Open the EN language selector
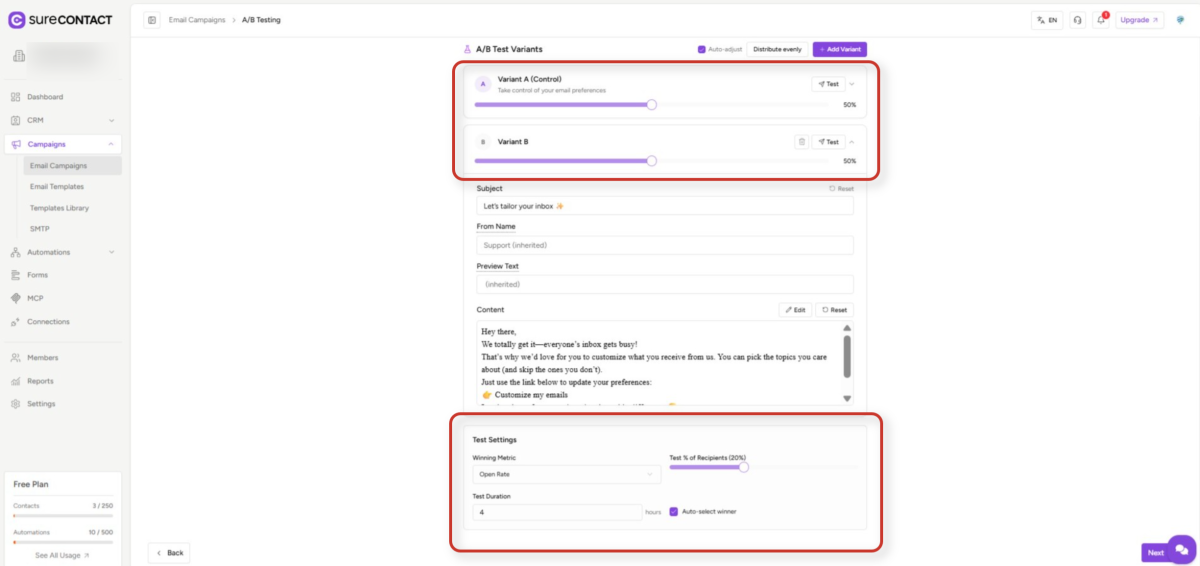The image size is (1200, 566). (x=1047, y=20)
